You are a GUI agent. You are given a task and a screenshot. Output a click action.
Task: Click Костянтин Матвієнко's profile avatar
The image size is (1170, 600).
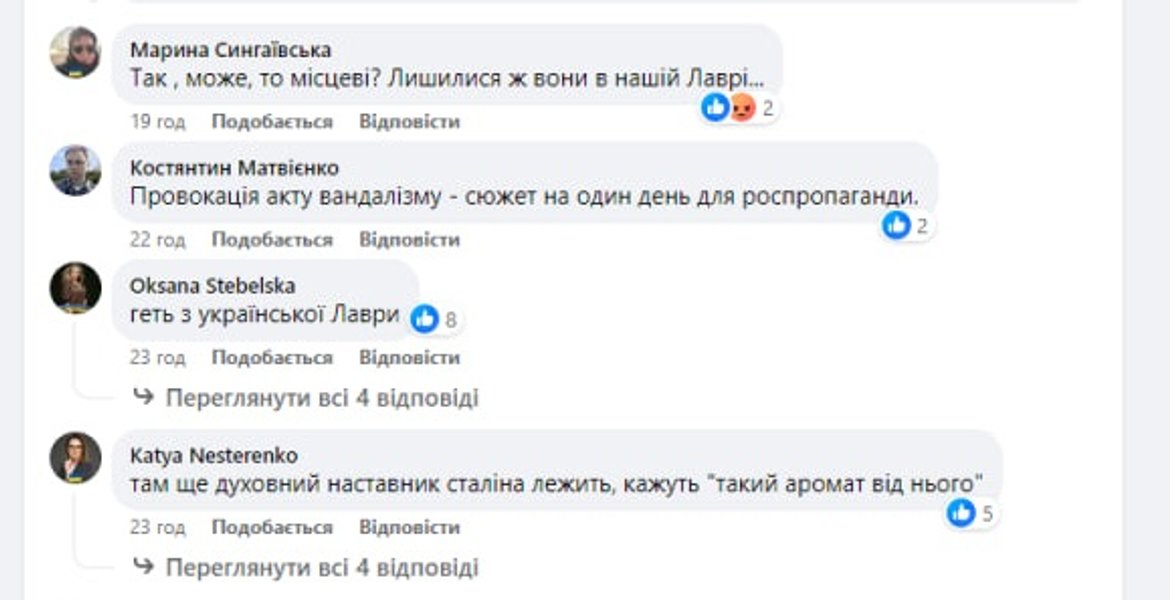point(76,170)
